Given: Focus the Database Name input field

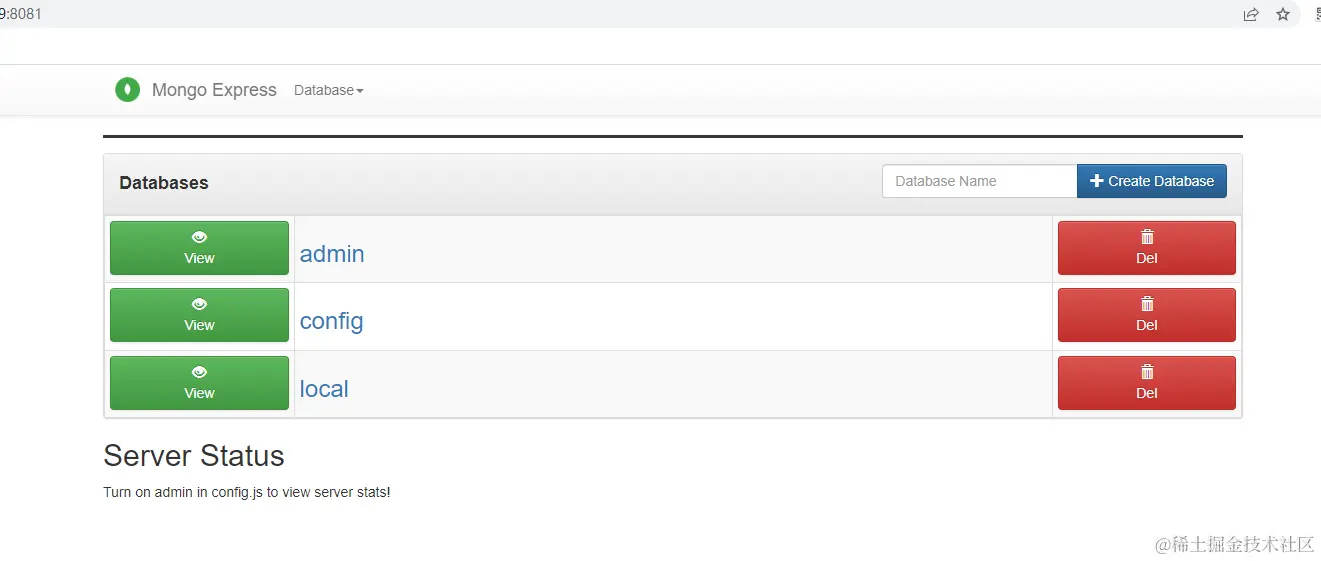Looking at the screenshot, I should (x=979, y=181).
